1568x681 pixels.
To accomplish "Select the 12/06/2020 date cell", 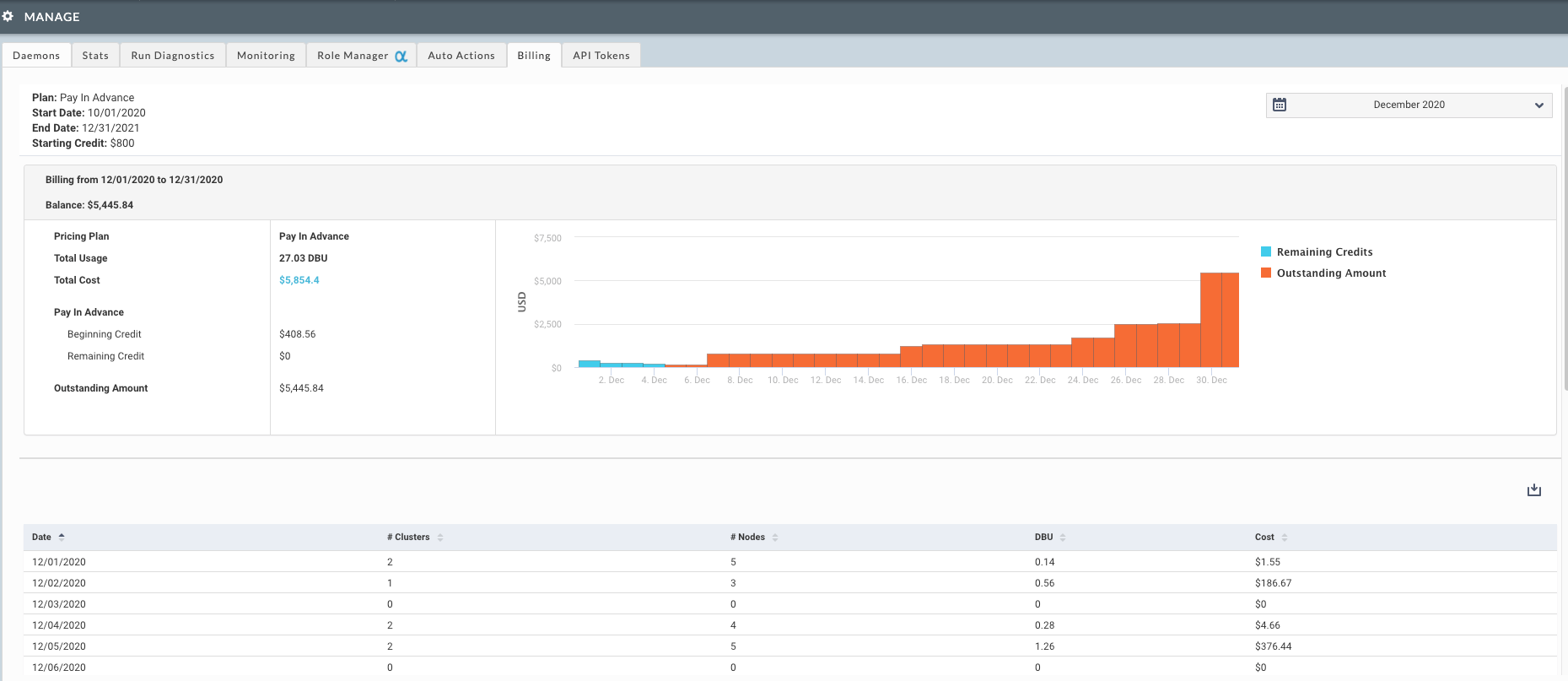I will tap(59, 667).
